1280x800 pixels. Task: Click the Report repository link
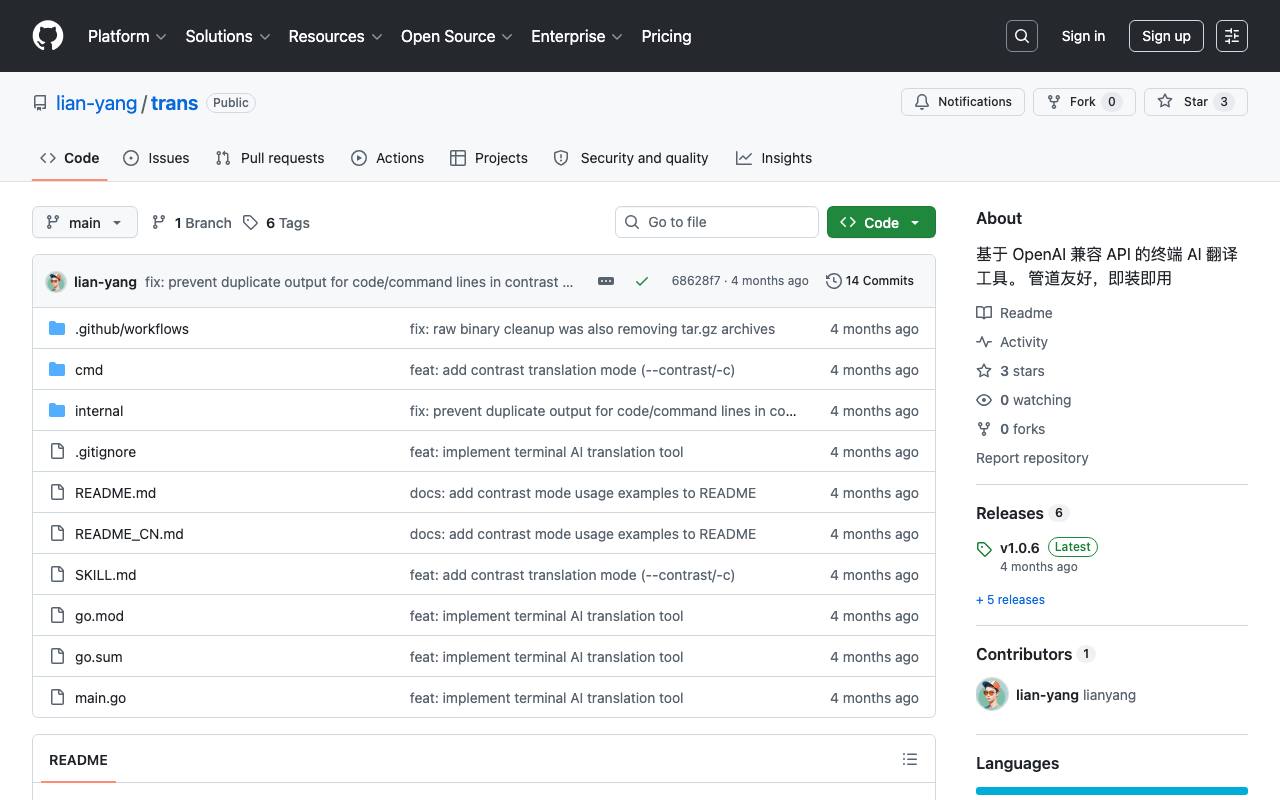pyautogui.click(x=1032, y=458)
